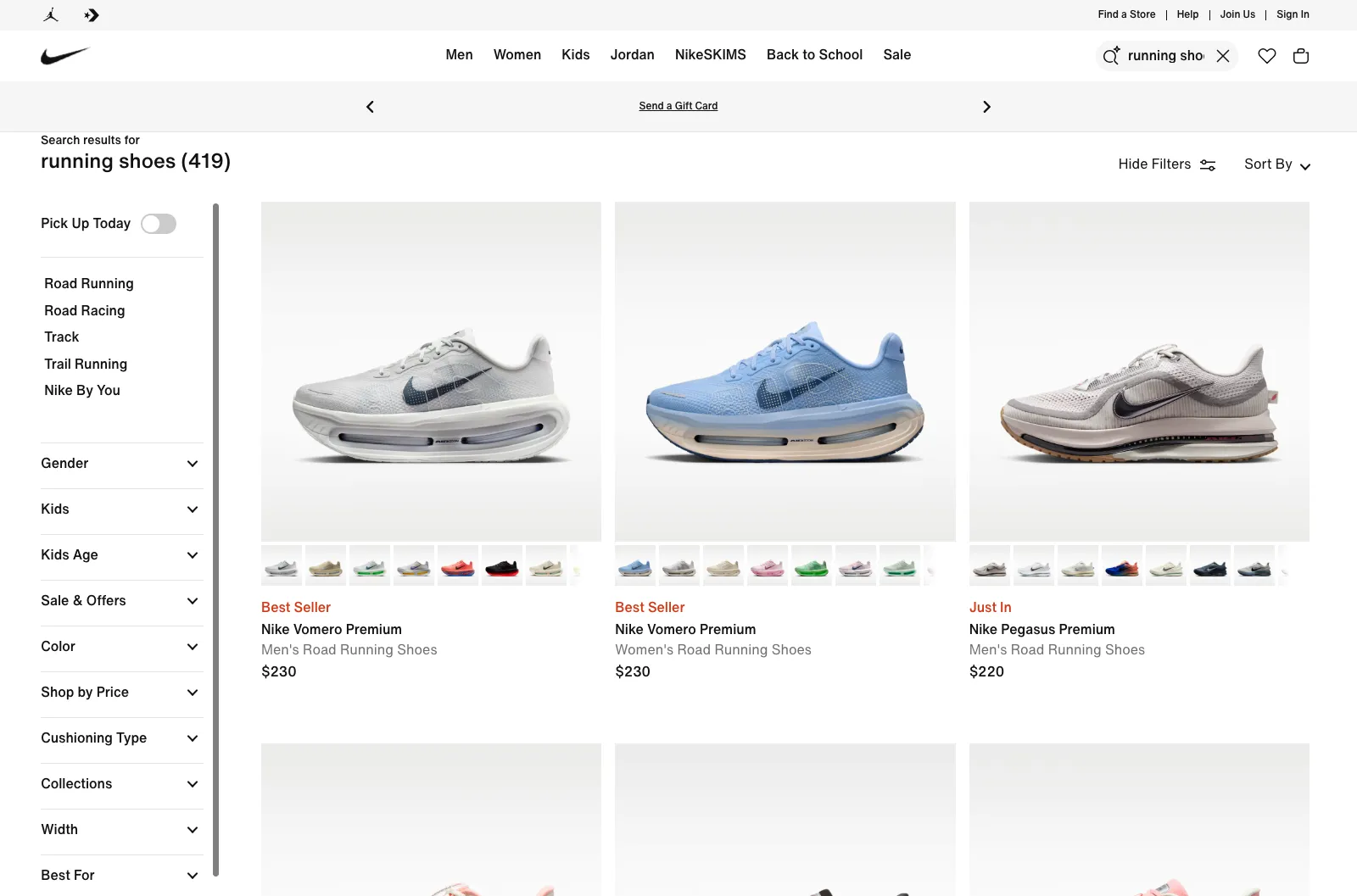Screen dimensions: 1357x896
Task: Click the search magnifier icon
Action: [x=1111, y=56]
